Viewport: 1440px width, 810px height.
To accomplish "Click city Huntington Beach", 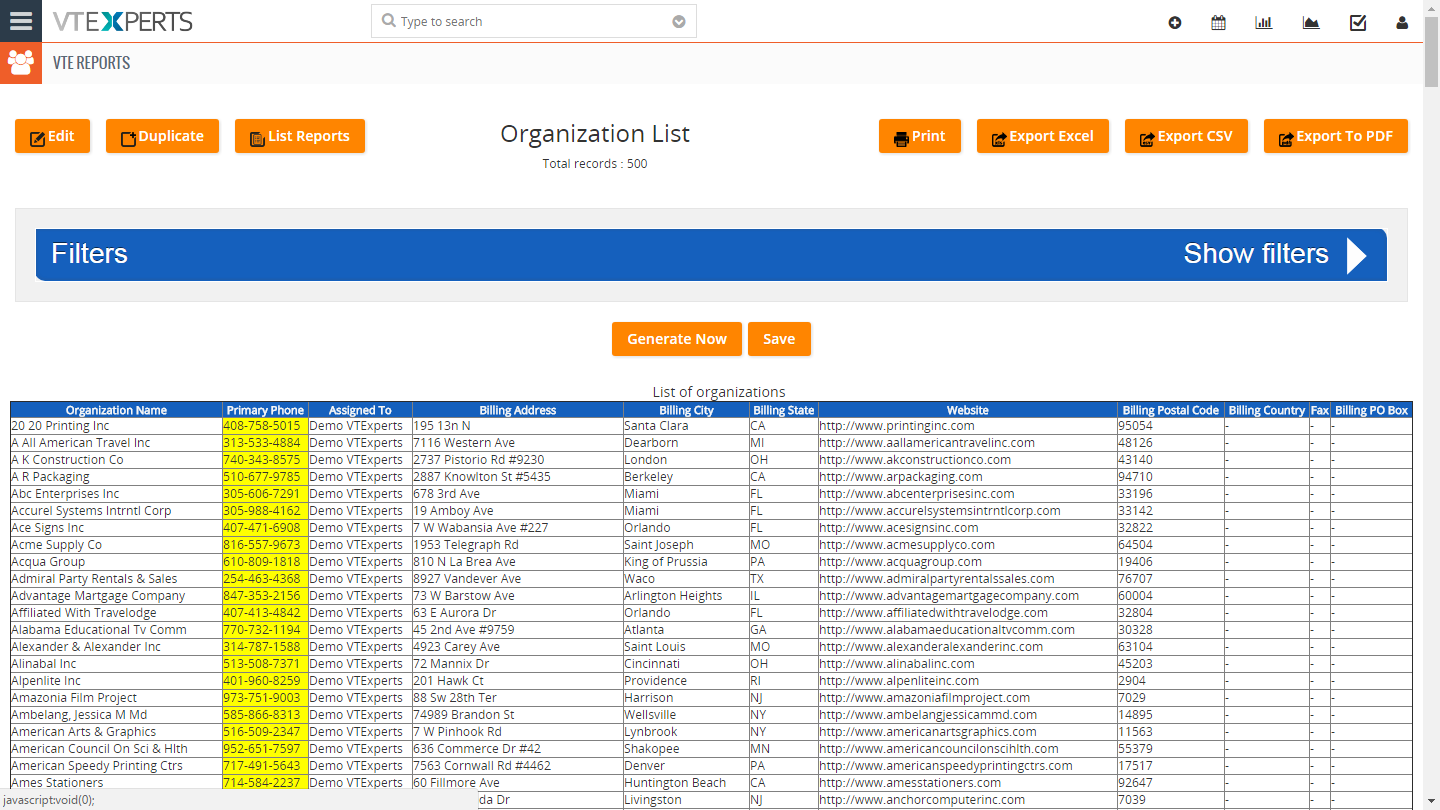I will click(x=675, y=783).
